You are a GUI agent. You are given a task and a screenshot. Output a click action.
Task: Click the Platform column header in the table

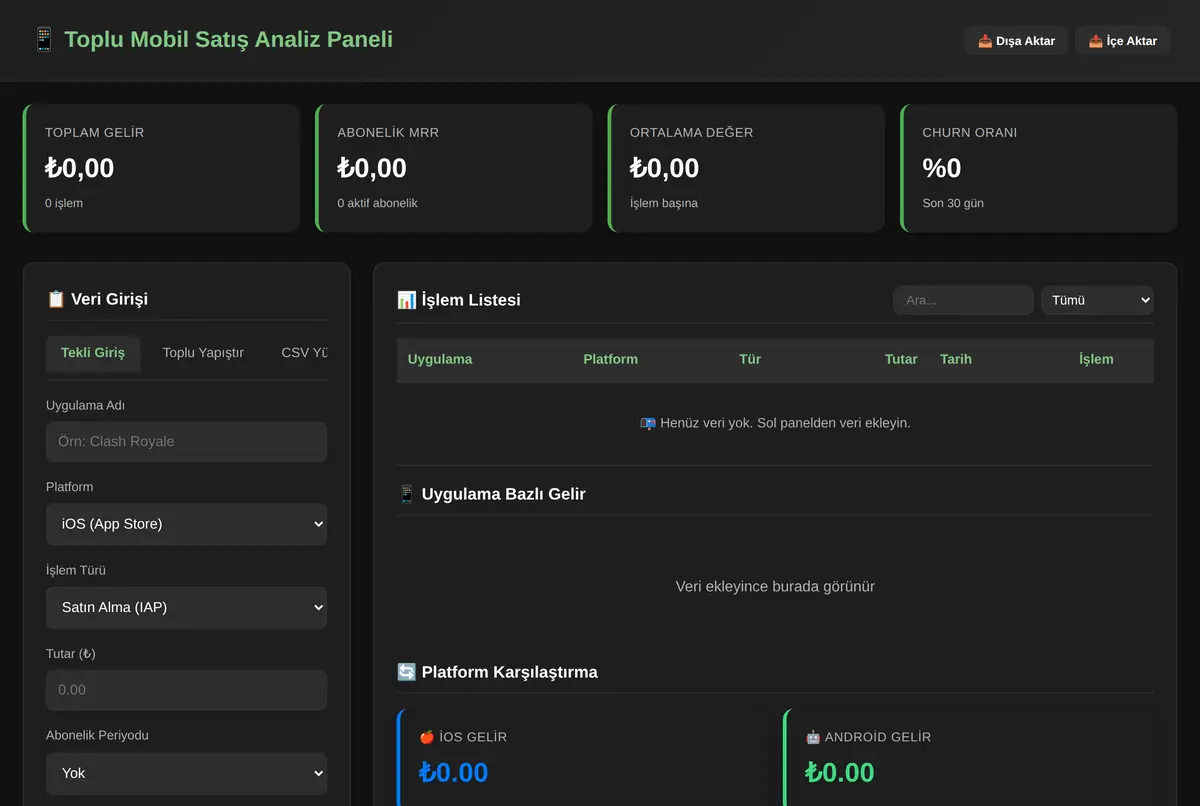610,359
